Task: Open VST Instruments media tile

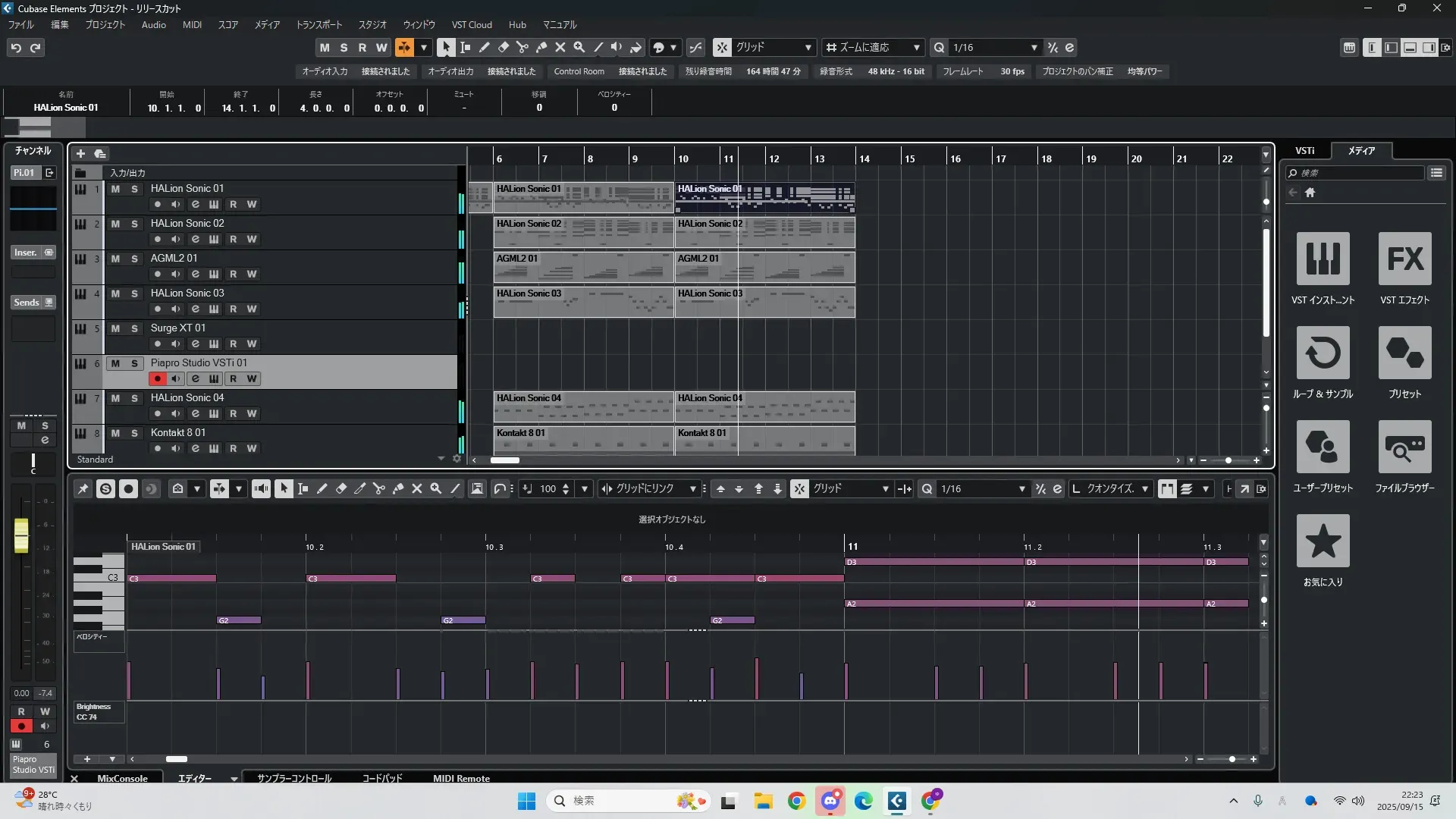Action: (1323, 259)
